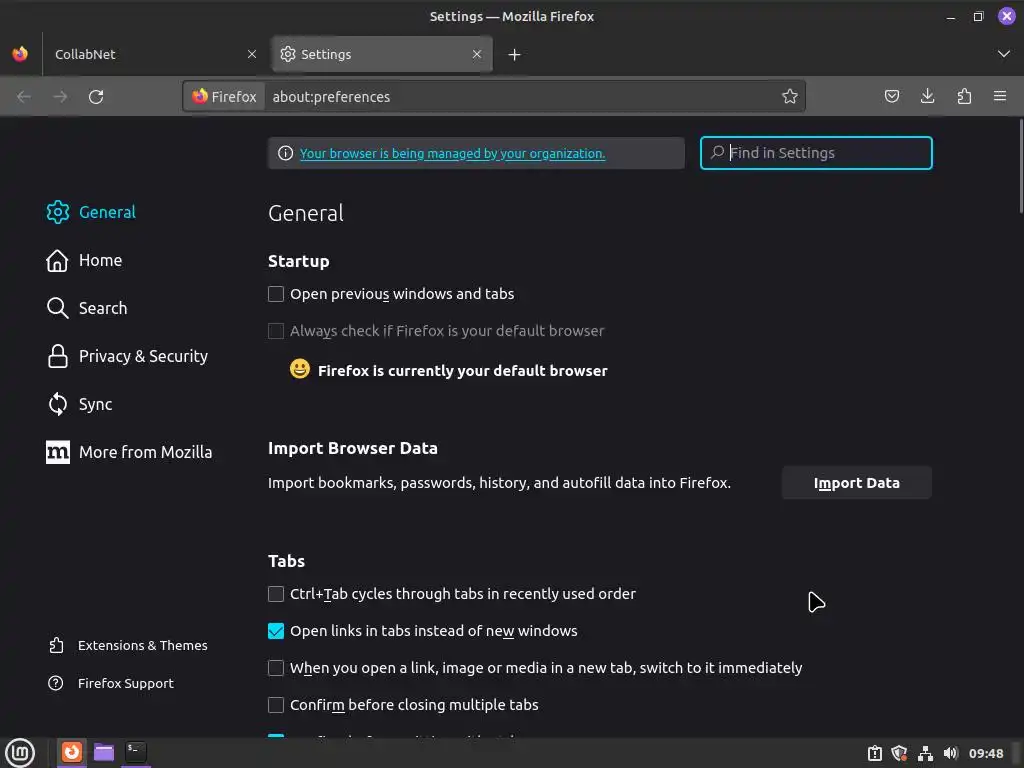The height and width of the screenshot is (768, 1024).
Task: Enable Open previous windows and tabs
Action: (276, 294)
